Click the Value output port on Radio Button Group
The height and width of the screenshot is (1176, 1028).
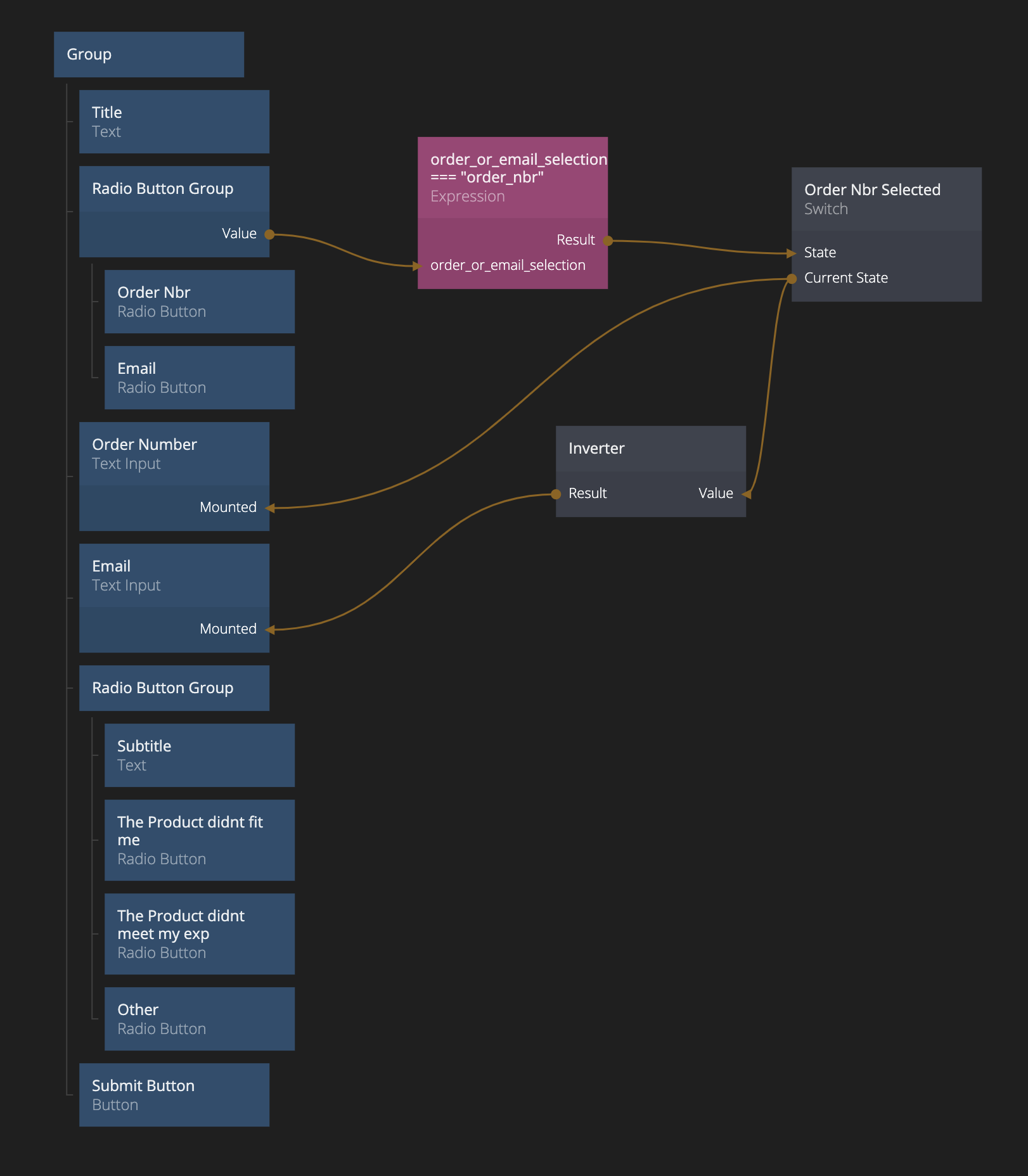[269, 234]
